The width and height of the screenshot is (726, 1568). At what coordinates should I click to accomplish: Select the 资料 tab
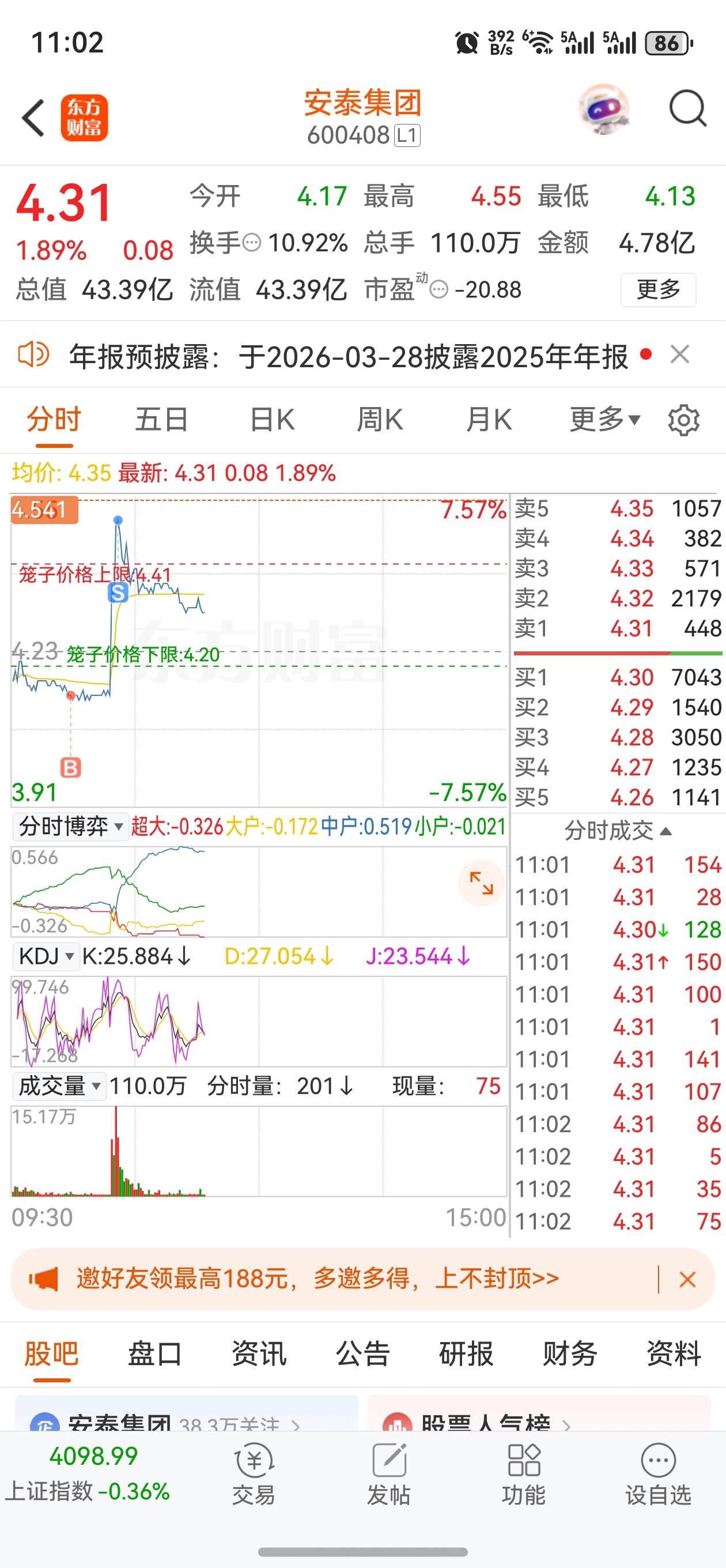(674, 1354)
